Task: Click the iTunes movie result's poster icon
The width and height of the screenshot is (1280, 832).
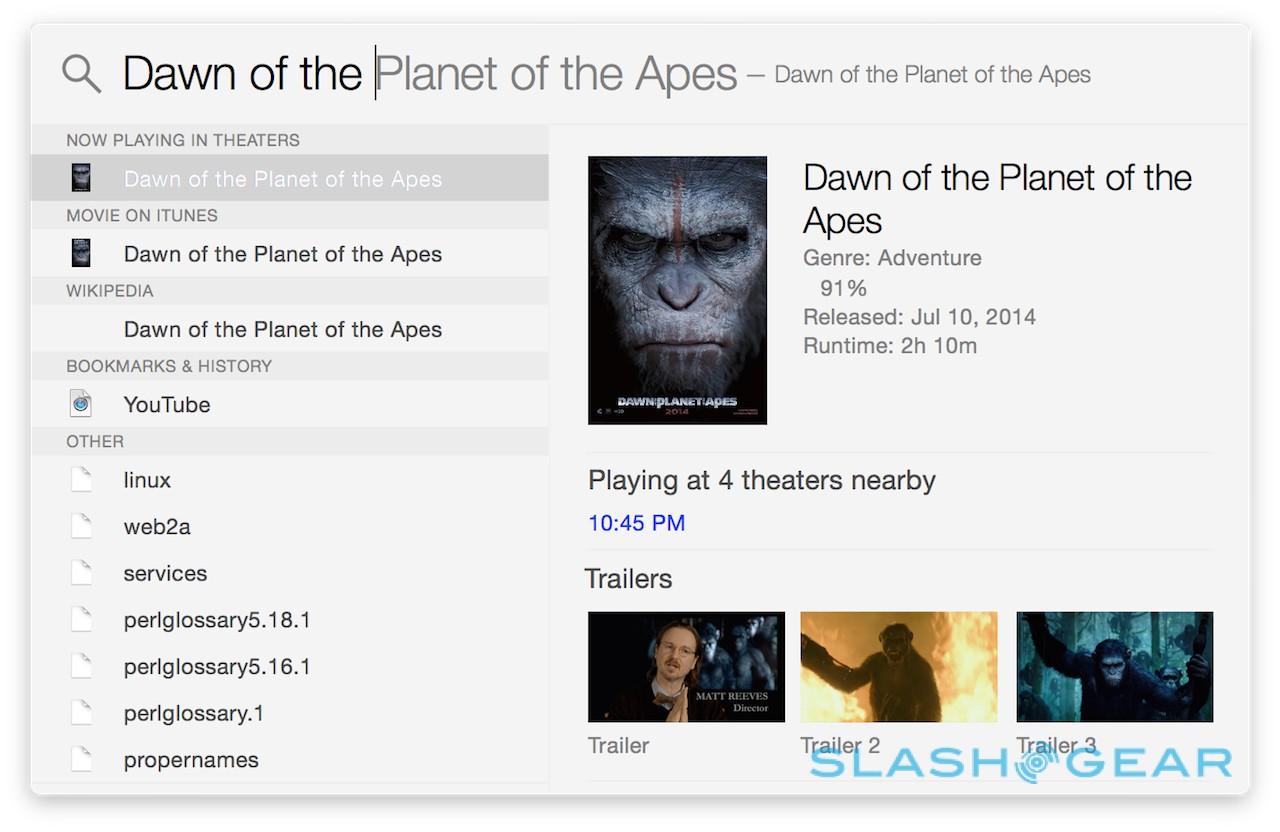Action: [x=81, y=253]
